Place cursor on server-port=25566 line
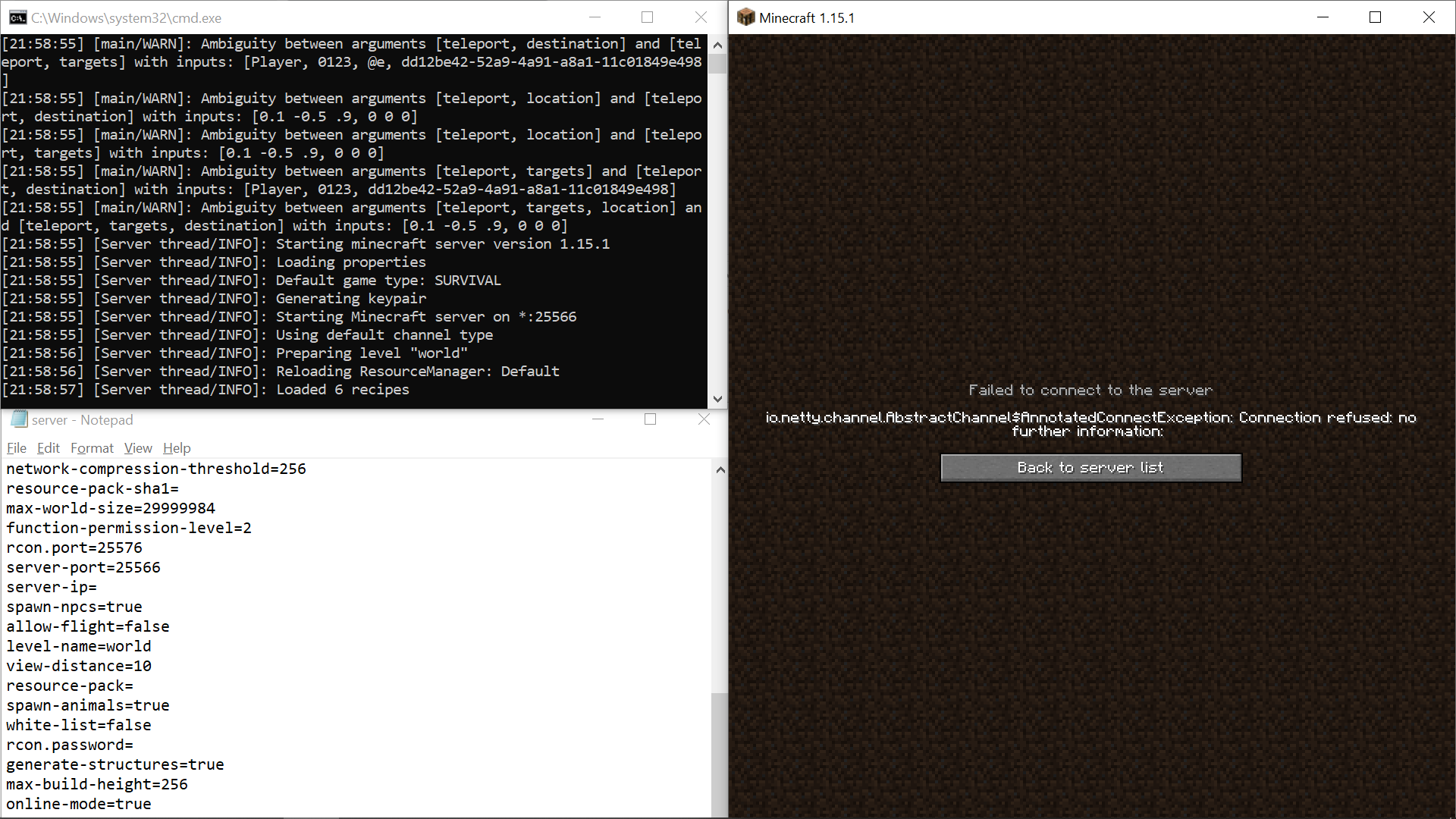The height and width of the screenshot is (819, 1456). tap(83, 567)
